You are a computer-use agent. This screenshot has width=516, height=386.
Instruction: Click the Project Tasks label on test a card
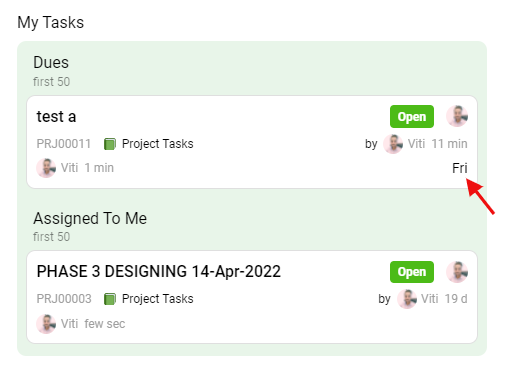(158, 144)
